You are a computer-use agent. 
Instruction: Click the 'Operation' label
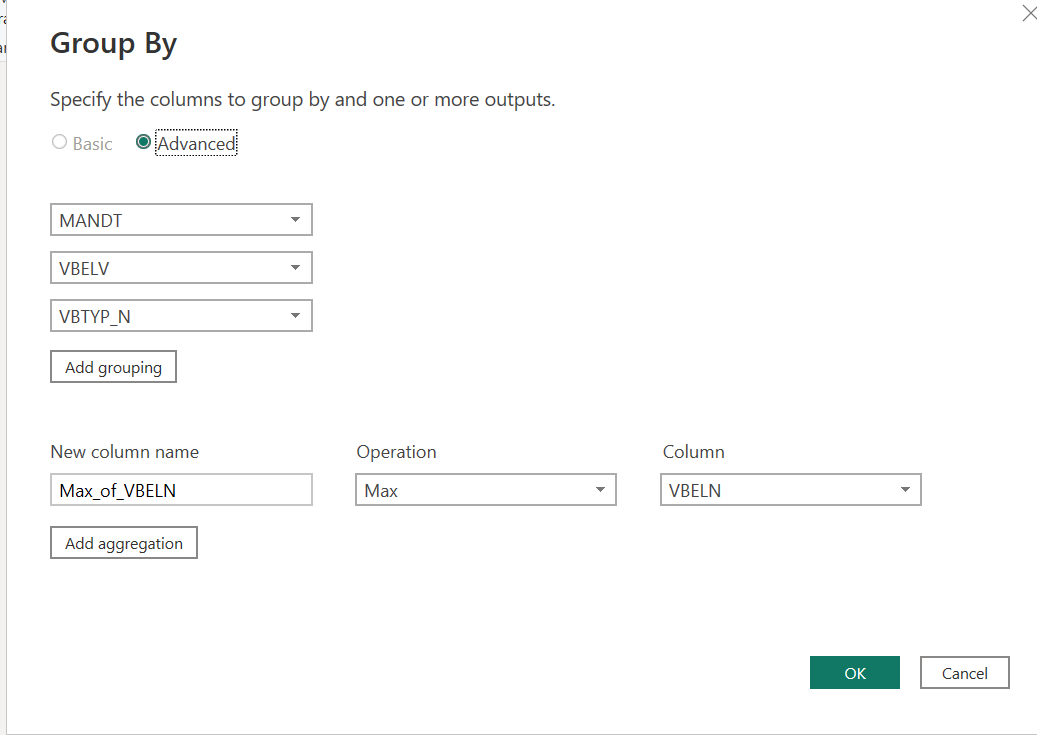396,452
